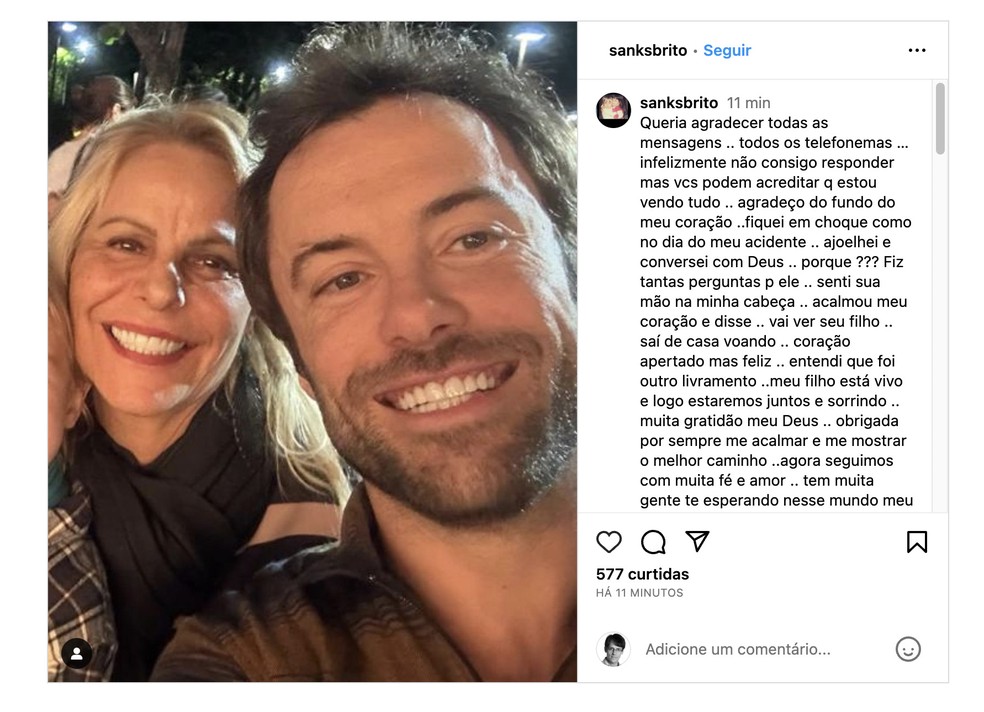This screenshot has height=712, width=984.
Task: Open the emoji picker in the comment bar
Action: pos(908,649)
